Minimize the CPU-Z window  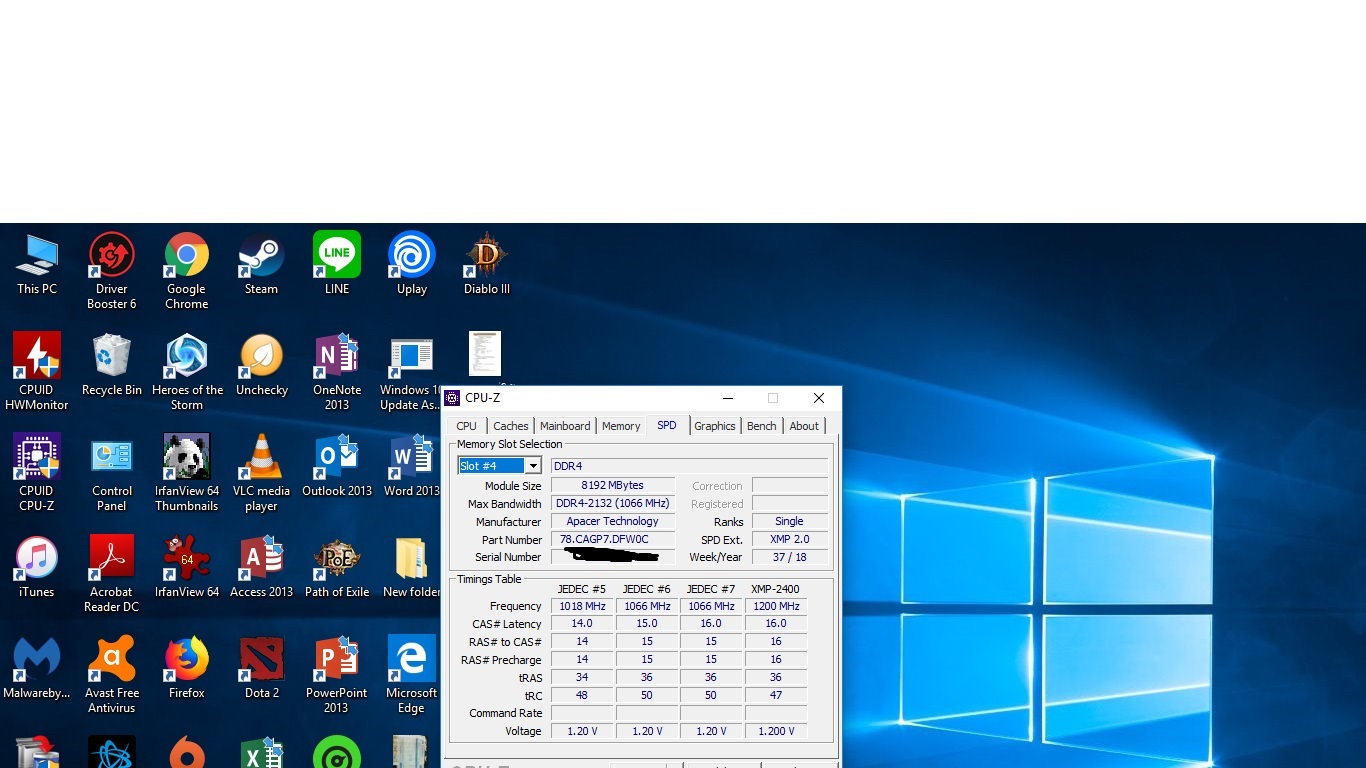(728, 398)
